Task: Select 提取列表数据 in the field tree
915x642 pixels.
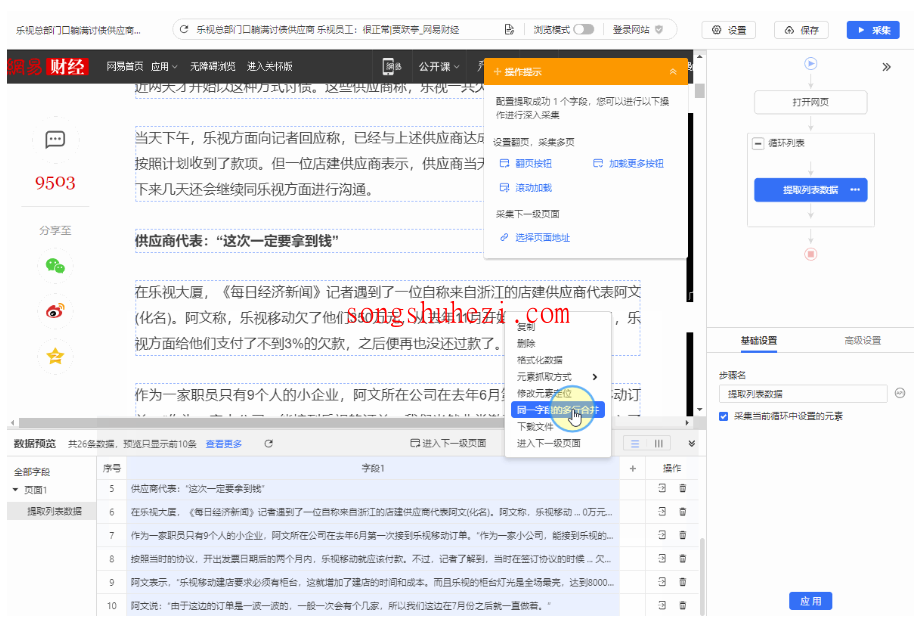Action: pyautogui.click(x=54, y=511)
